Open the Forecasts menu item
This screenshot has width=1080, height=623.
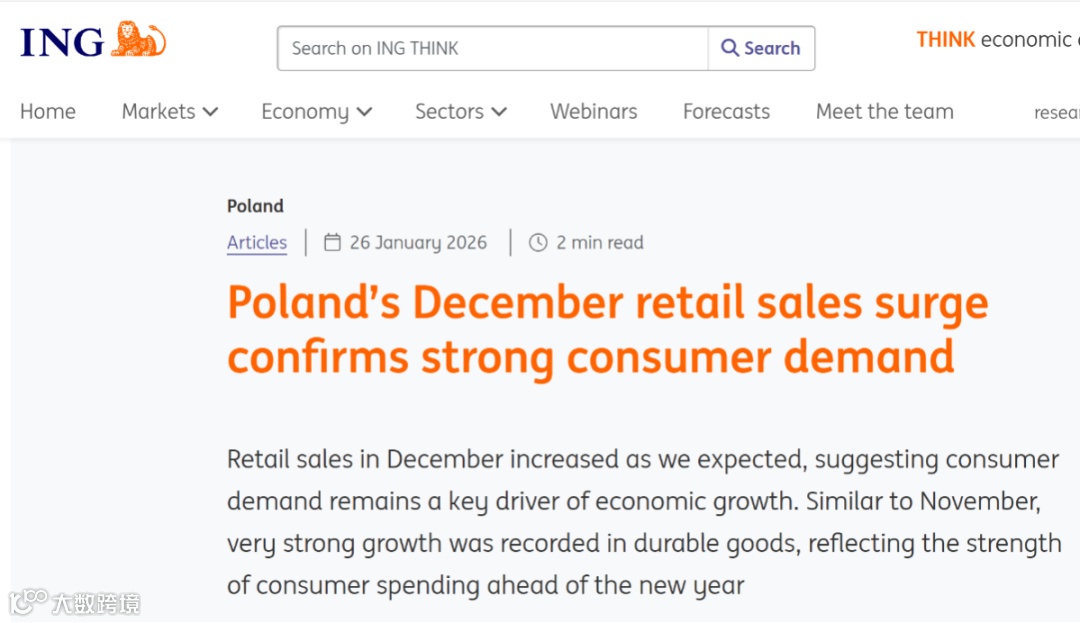pyautogui.click(x=726, y=112)
